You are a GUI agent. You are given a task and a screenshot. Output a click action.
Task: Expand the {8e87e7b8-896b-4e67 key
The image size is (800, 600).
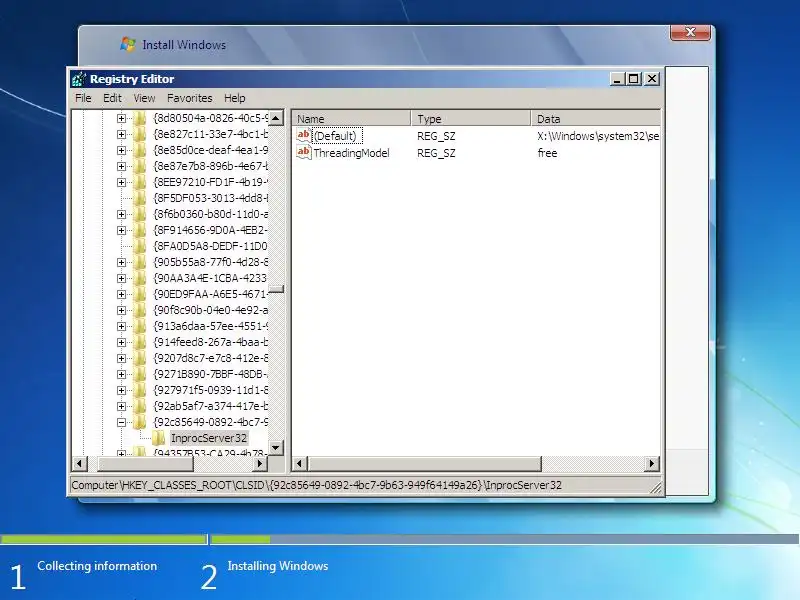pos(121,166)
